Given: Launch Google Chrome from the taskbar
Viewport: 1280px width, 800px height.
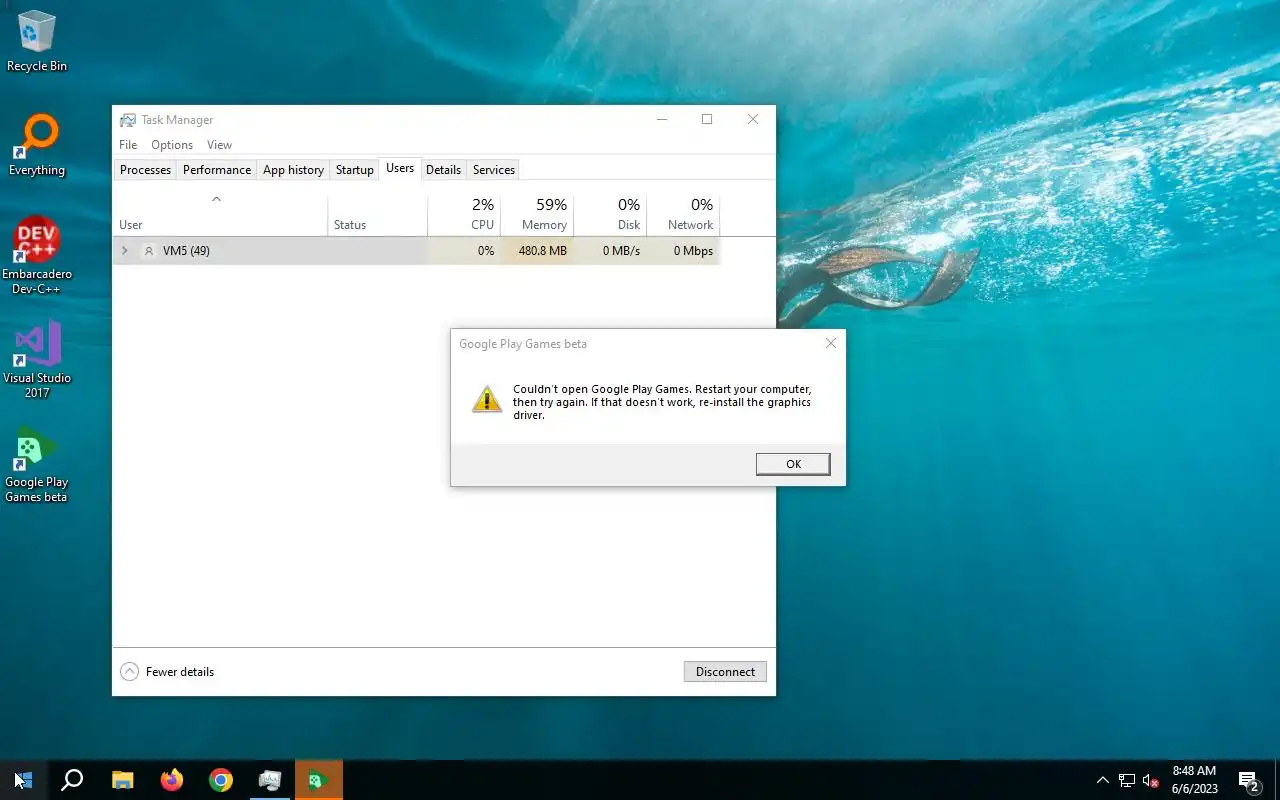Looking at the screenshot, I should 221,780.
